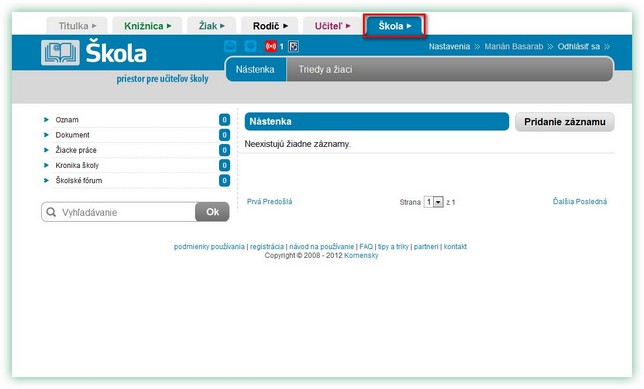Image resolution: width=644 pixels, height=389 pixels.
Task: Open the Knižnica top tab
Action: (x=147, y=26)
